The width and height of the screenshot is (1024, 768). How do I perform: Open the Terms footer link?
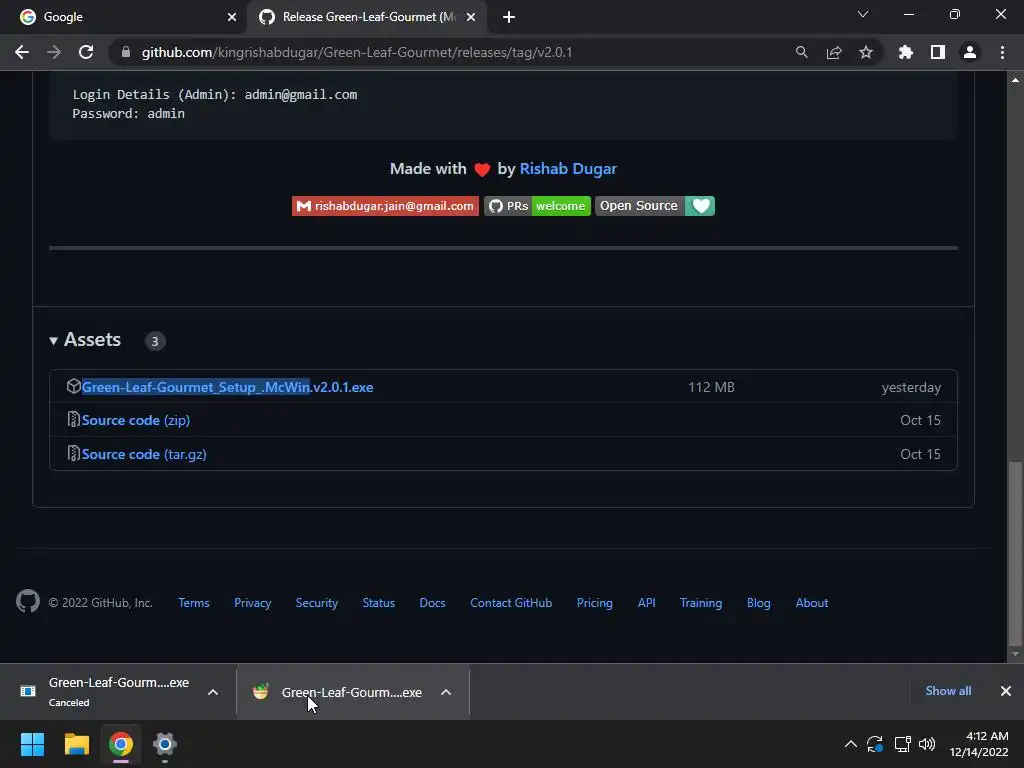tap(193, 603)
